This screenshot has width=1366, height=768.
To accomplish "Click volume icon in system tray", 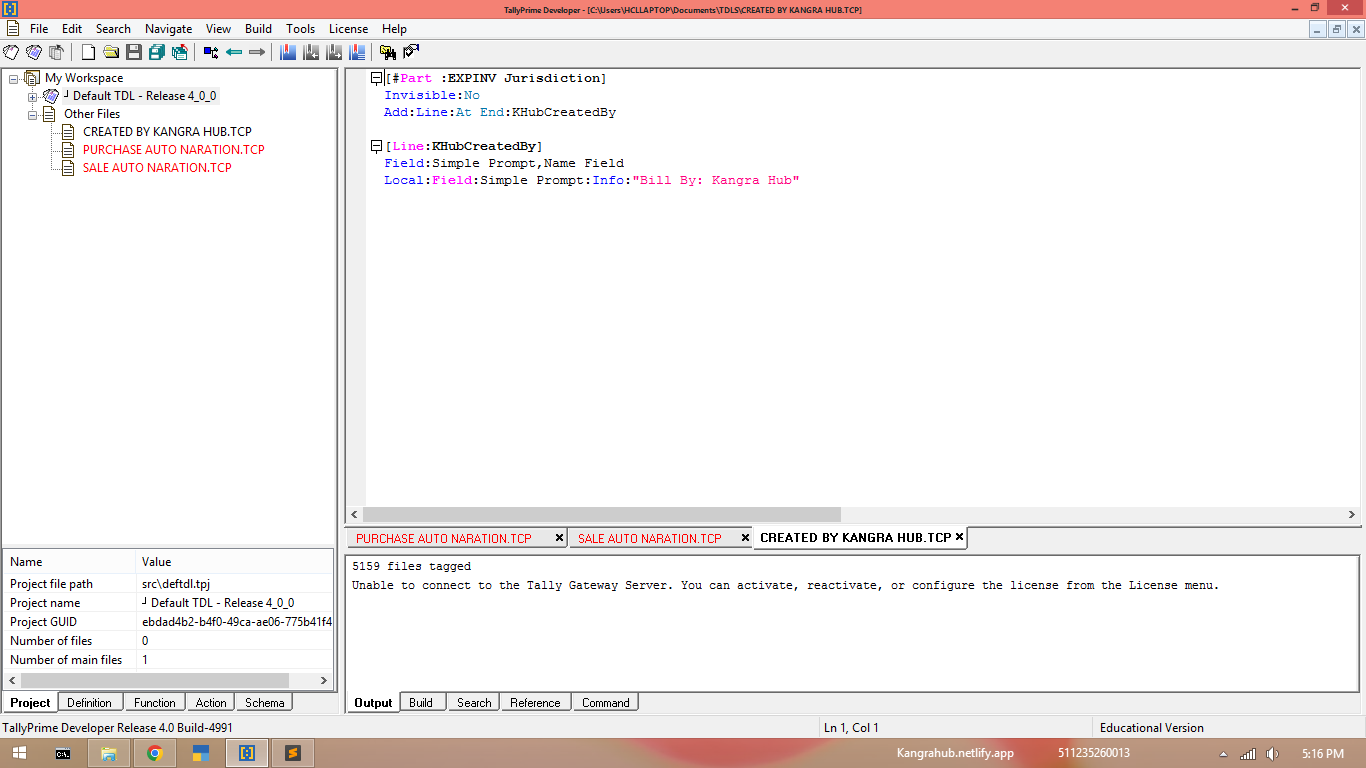I will 1272,753.
